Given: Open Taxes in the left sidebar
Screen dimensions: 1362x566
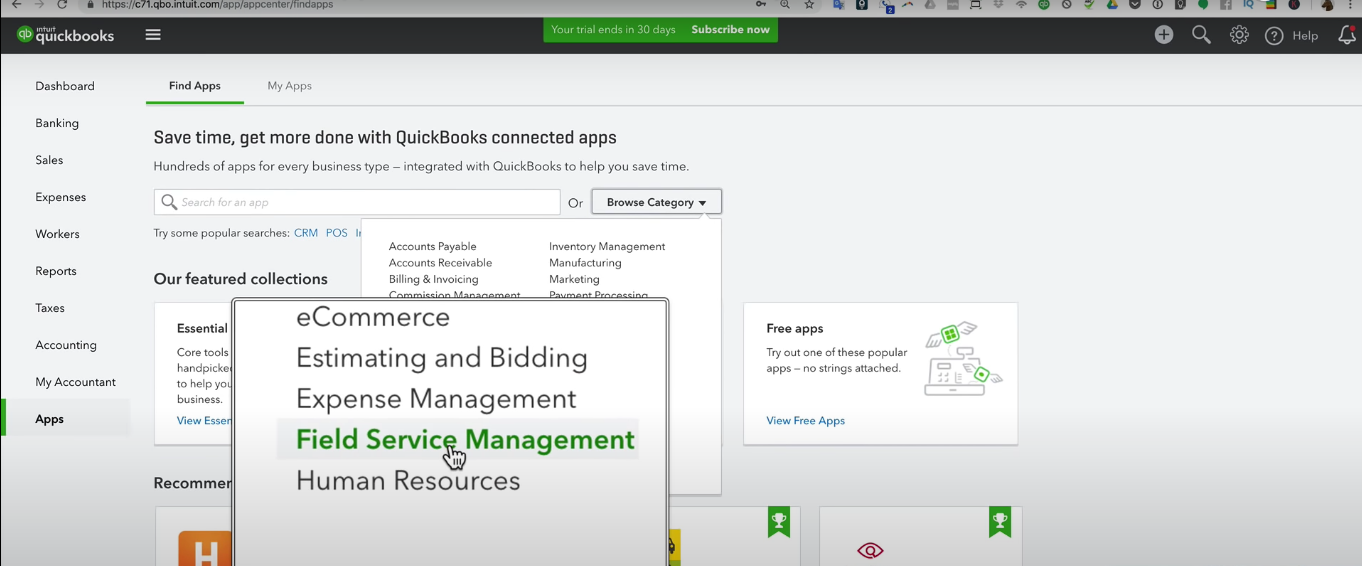Looking at the screenshot, I should tap(50, 308).
